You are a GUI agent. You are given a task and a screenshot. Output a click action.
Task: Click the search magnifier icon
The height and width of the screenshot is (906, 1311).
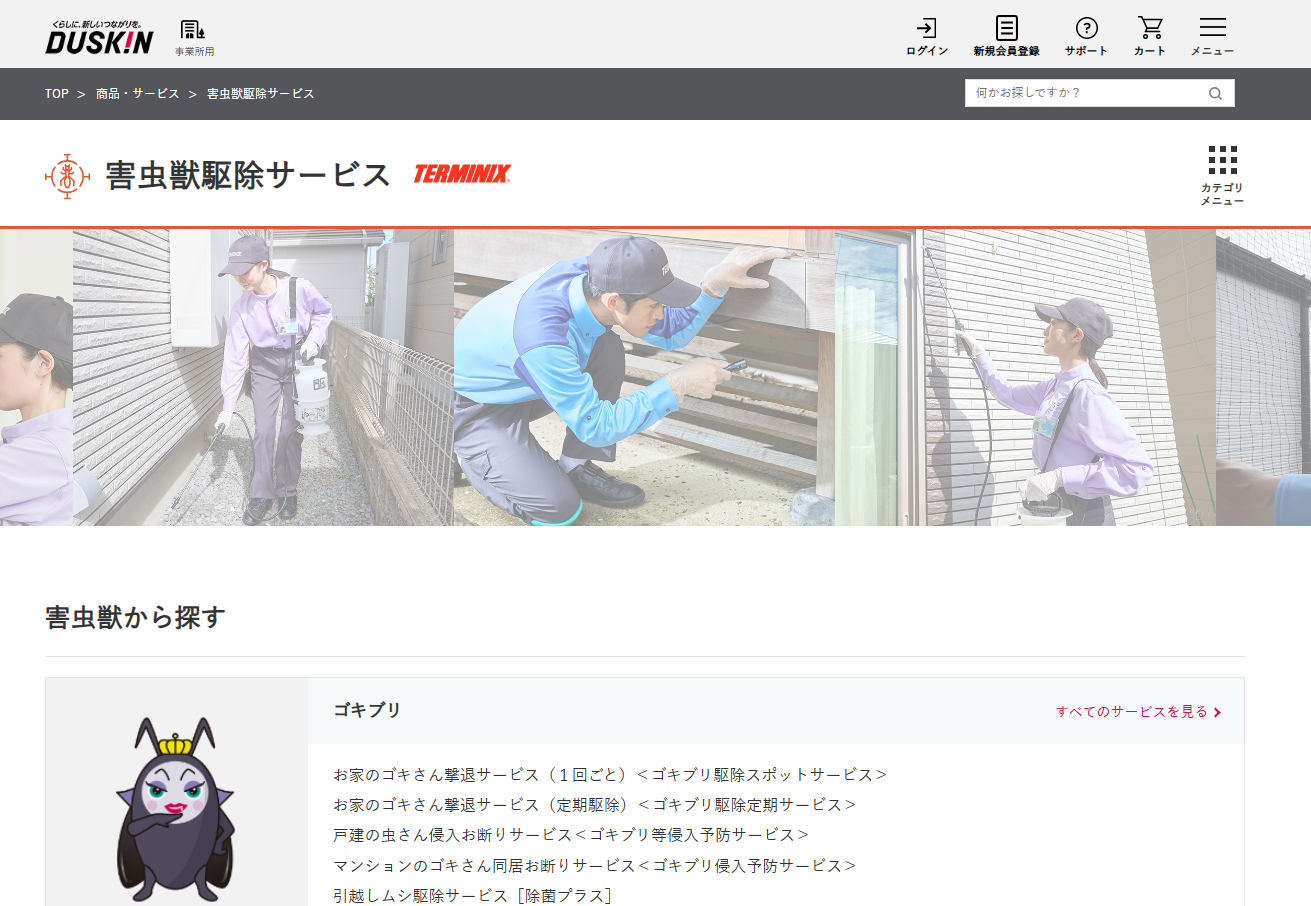tap(1215, 93)
